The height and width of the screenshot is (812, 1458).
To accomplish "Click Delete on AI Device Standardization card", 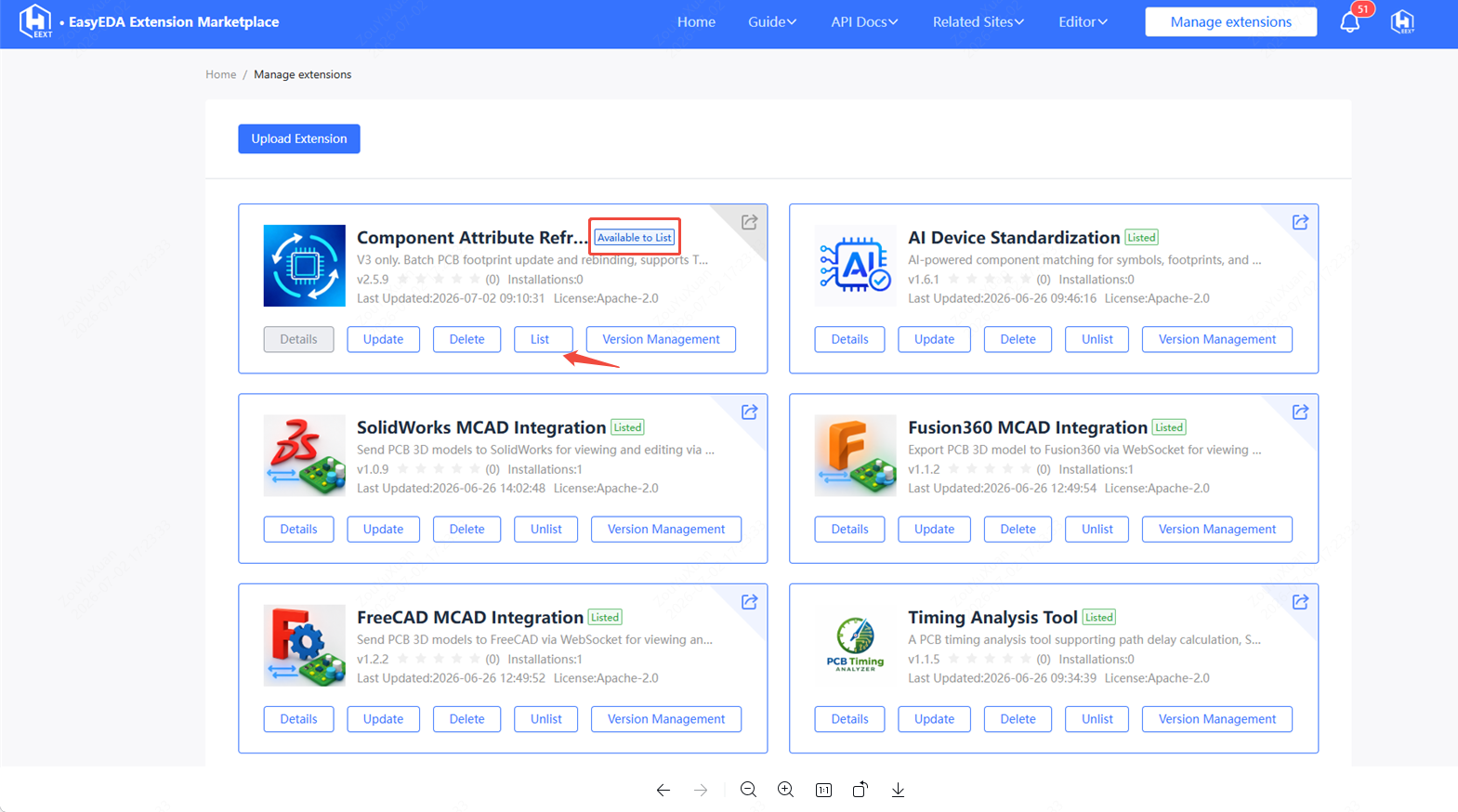I will (1018, 339).
